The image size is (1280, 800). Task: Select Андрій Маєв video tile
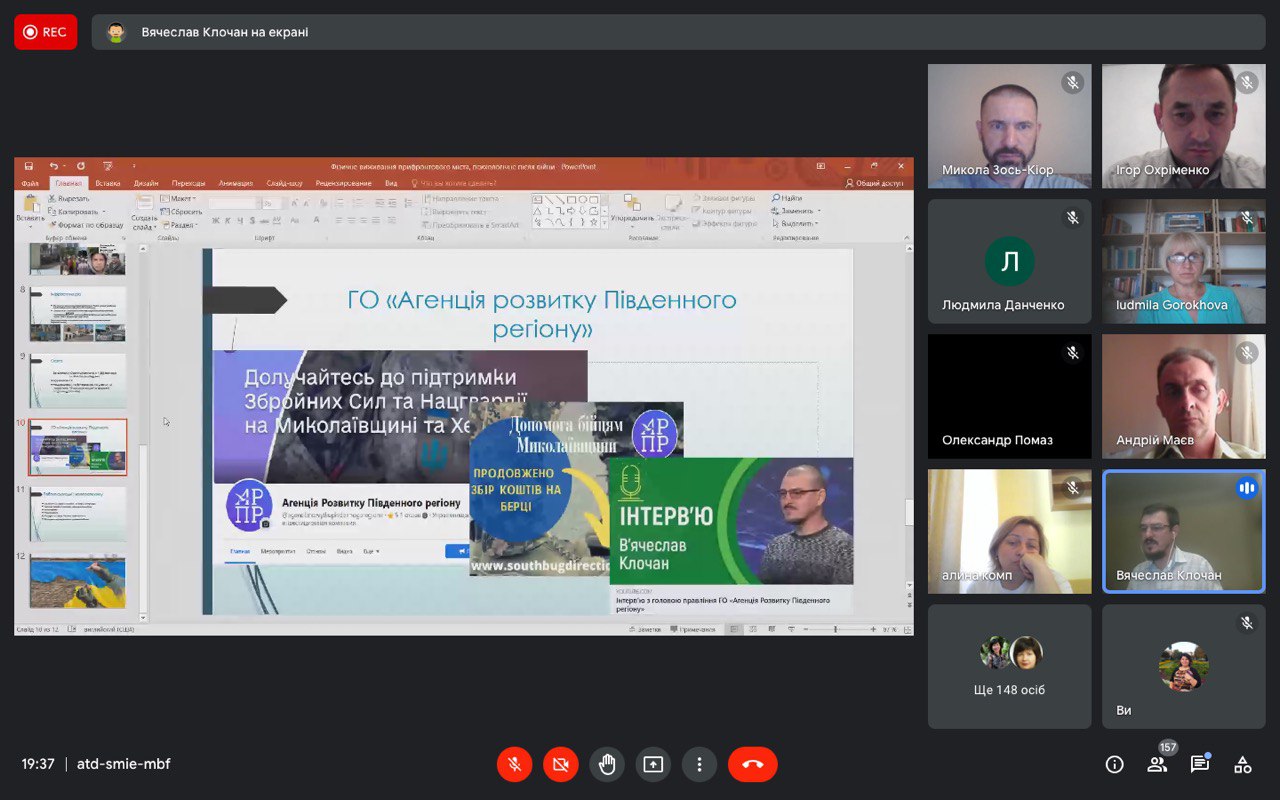click(1184, 397)
